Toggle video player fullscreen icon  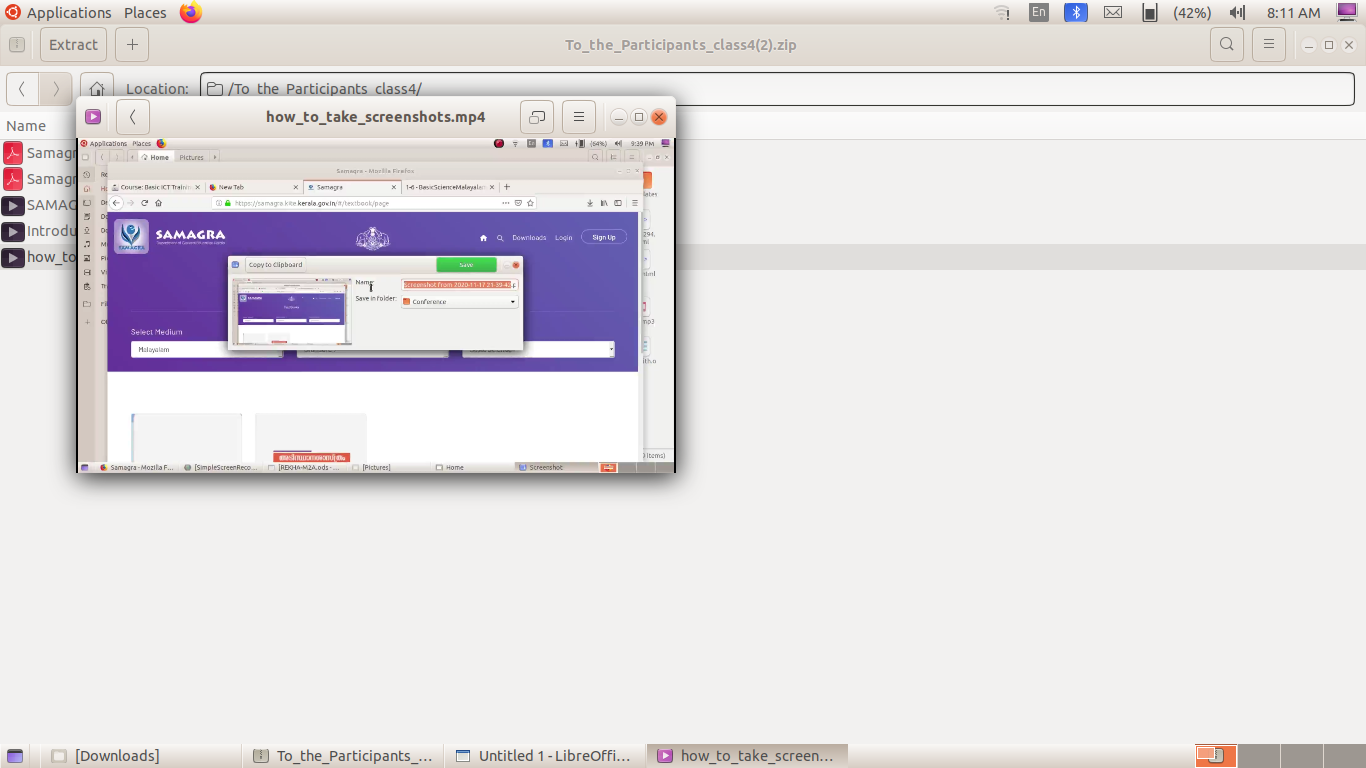537,117
